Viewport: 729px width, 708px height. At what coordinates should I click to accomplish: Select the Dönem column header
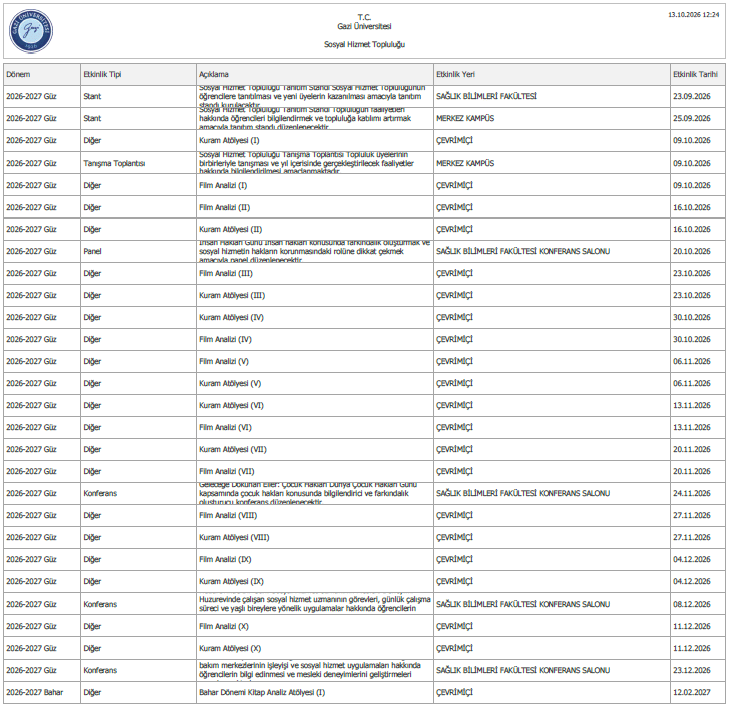[x=42, y=74]
